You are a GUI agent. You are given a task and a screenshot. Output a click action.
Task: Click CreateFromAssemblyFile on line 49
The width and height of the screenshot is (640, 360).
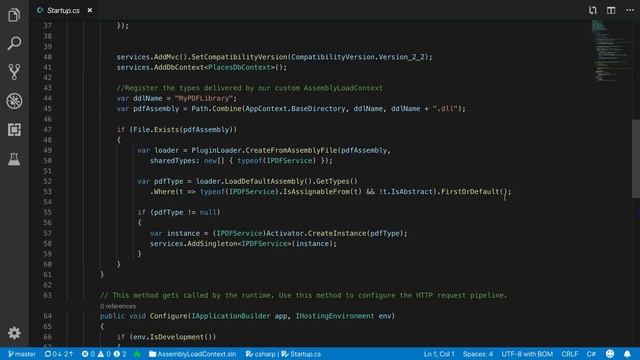(x=291, y=150)
